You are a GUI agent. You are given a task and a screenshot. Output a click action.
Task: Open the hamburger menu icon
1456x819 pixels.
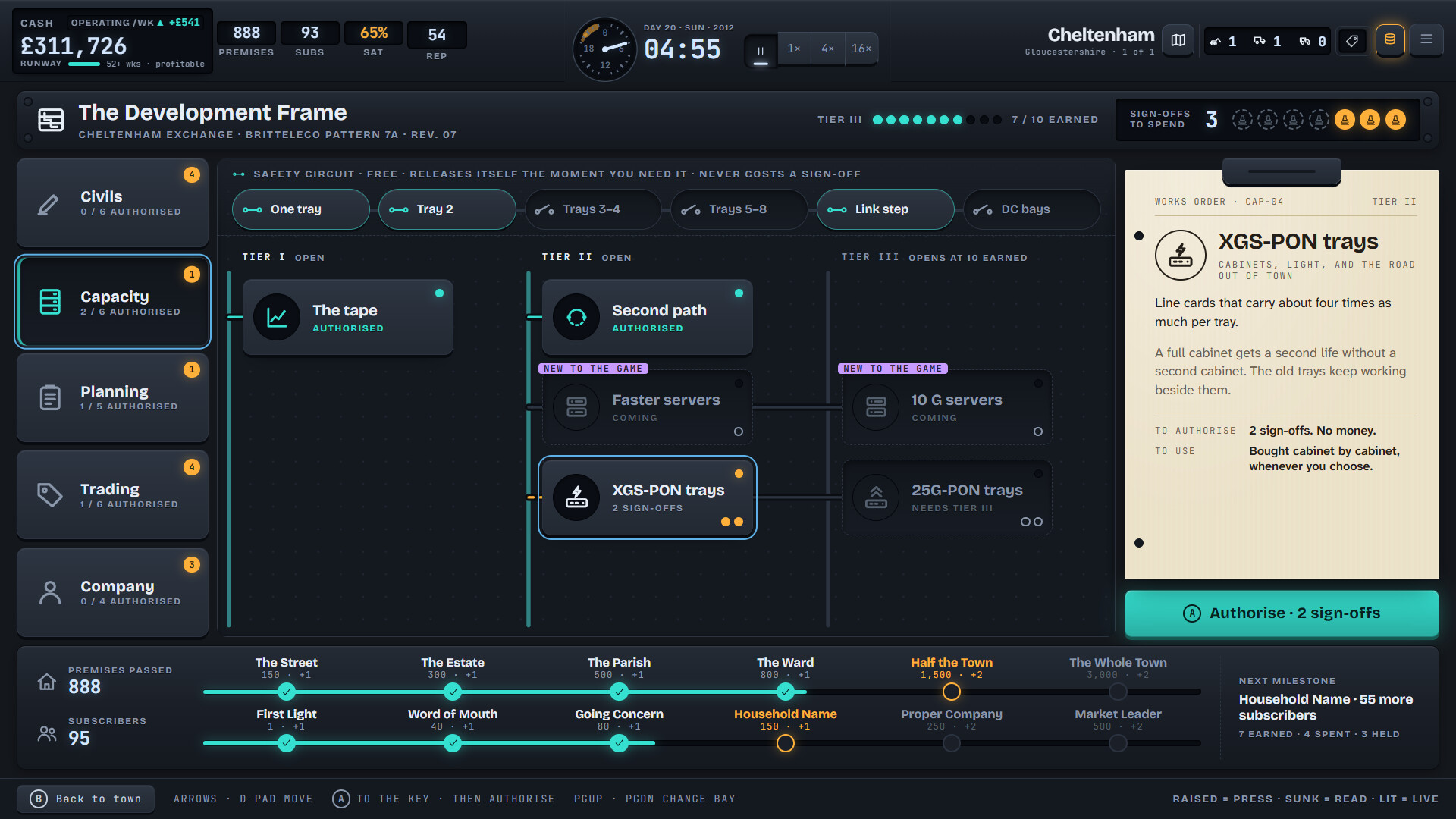click(x=1426, y=40)
